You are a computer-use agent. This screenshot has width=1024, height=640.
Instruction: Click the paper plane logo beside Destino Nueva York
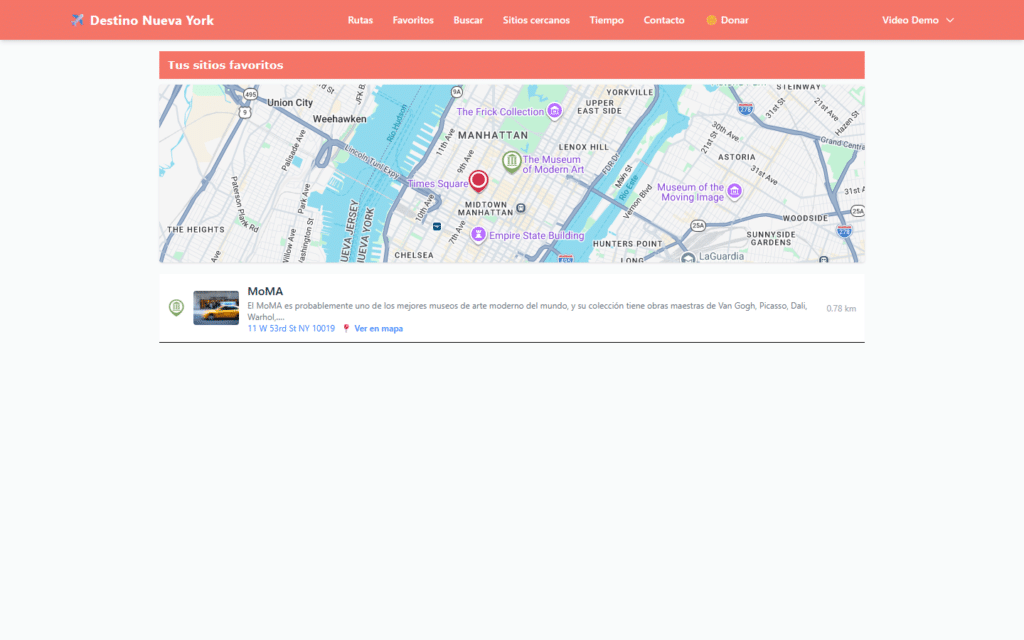77,19
